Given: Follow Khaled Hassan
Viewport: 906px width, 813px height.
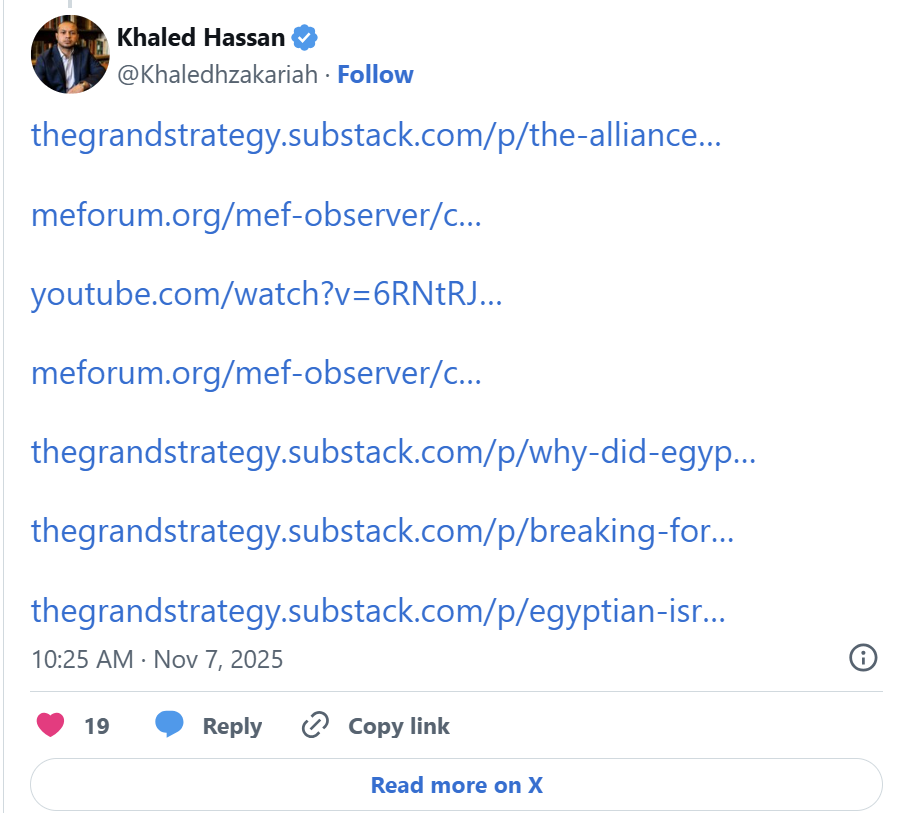Looking at the screenshot, I should (x=375, y=75).
